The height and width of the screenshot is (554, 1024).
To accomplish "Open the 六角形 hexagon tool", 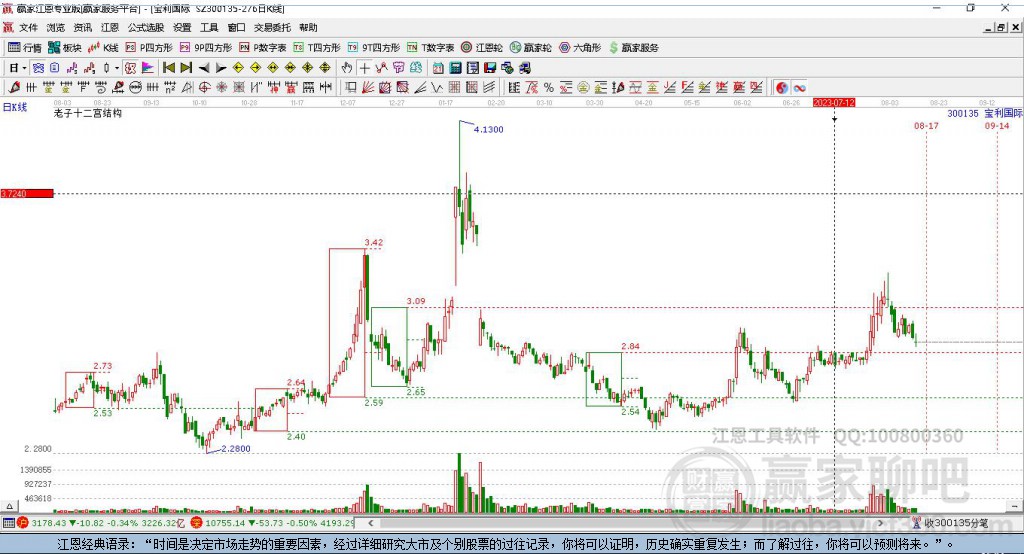I will tap(580, 48).
